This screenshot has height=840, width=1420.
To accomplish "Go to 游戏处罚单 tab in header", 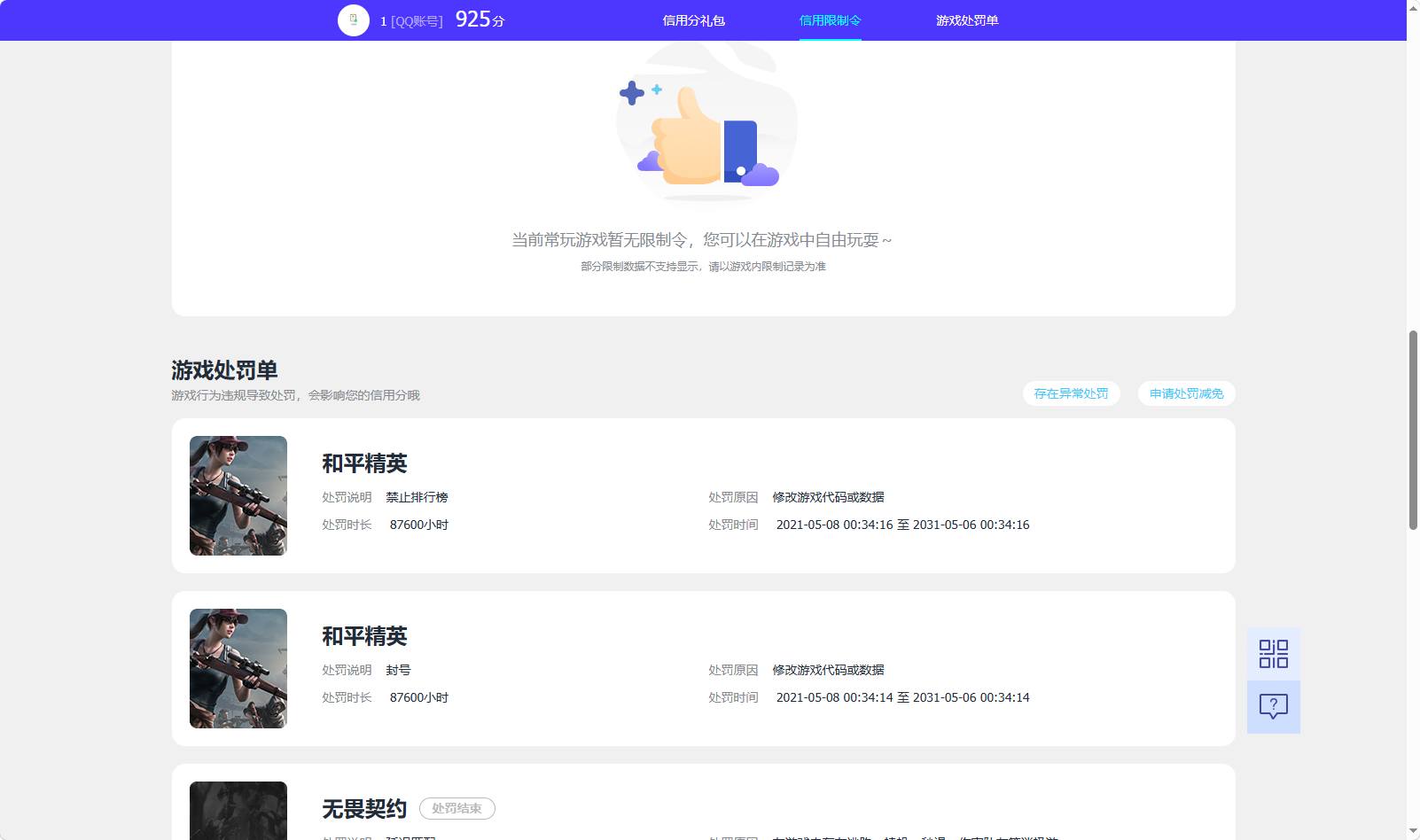I will click(x=967, y=20).
